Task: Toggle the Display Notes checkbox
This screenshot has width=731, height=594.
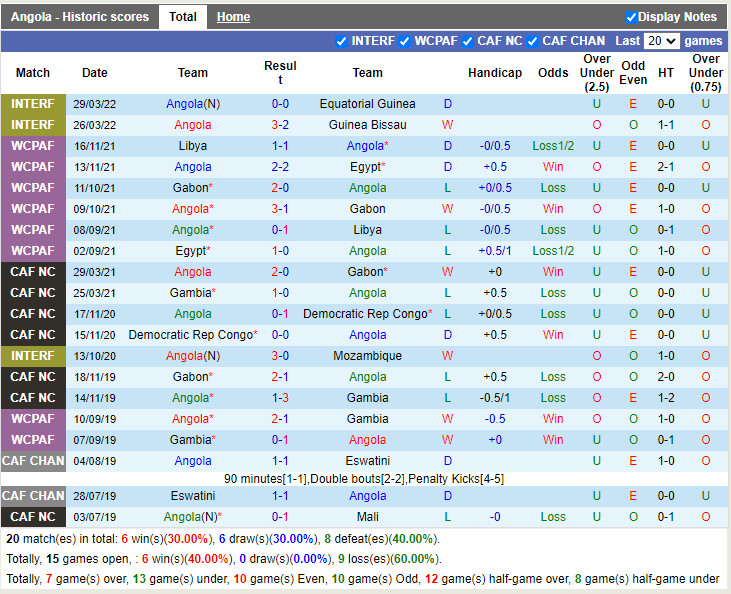Action: 631,17
